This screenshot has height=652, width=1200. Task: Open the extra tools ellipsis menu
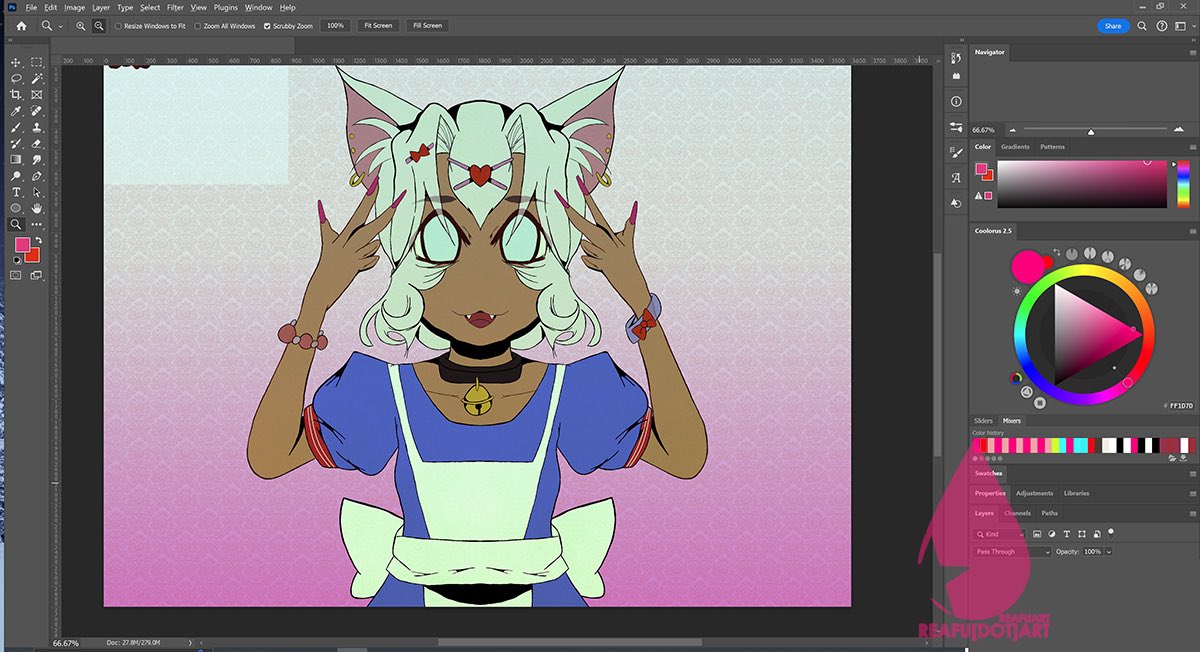tap(37, 224)
